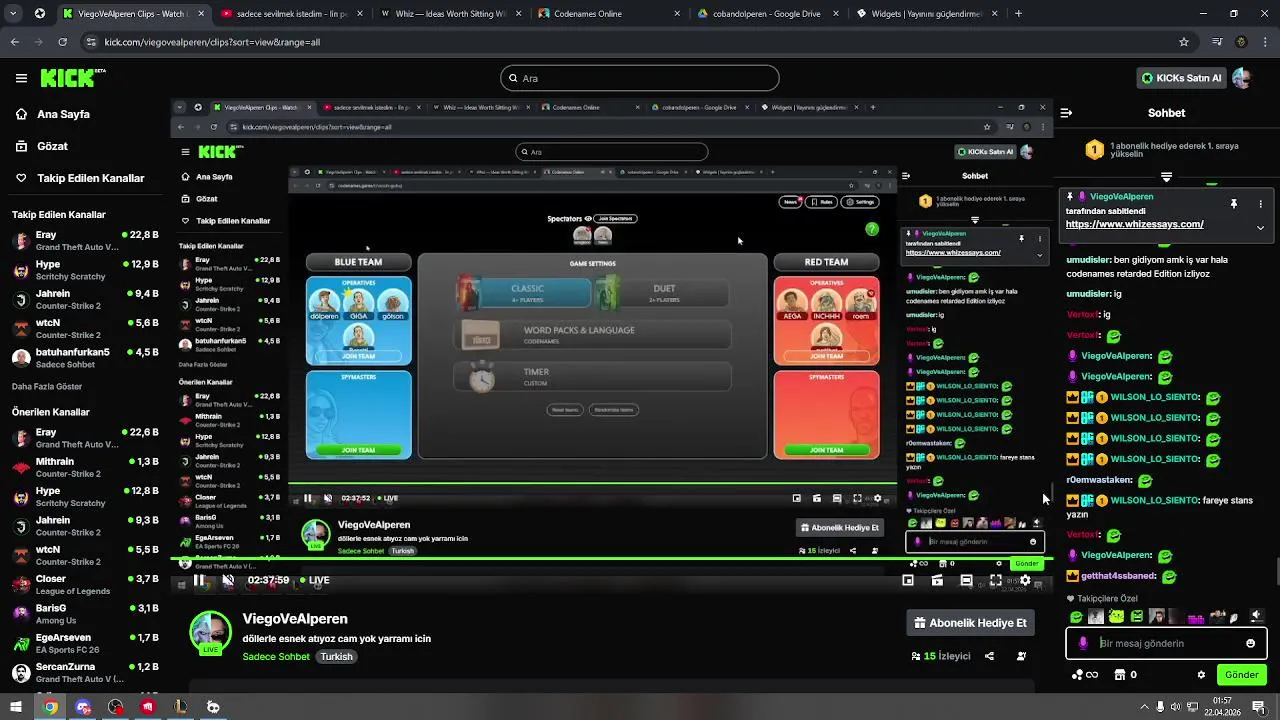1280x720 pixels.
Task: Focus the Ara search field
Action: click(640, 78)
